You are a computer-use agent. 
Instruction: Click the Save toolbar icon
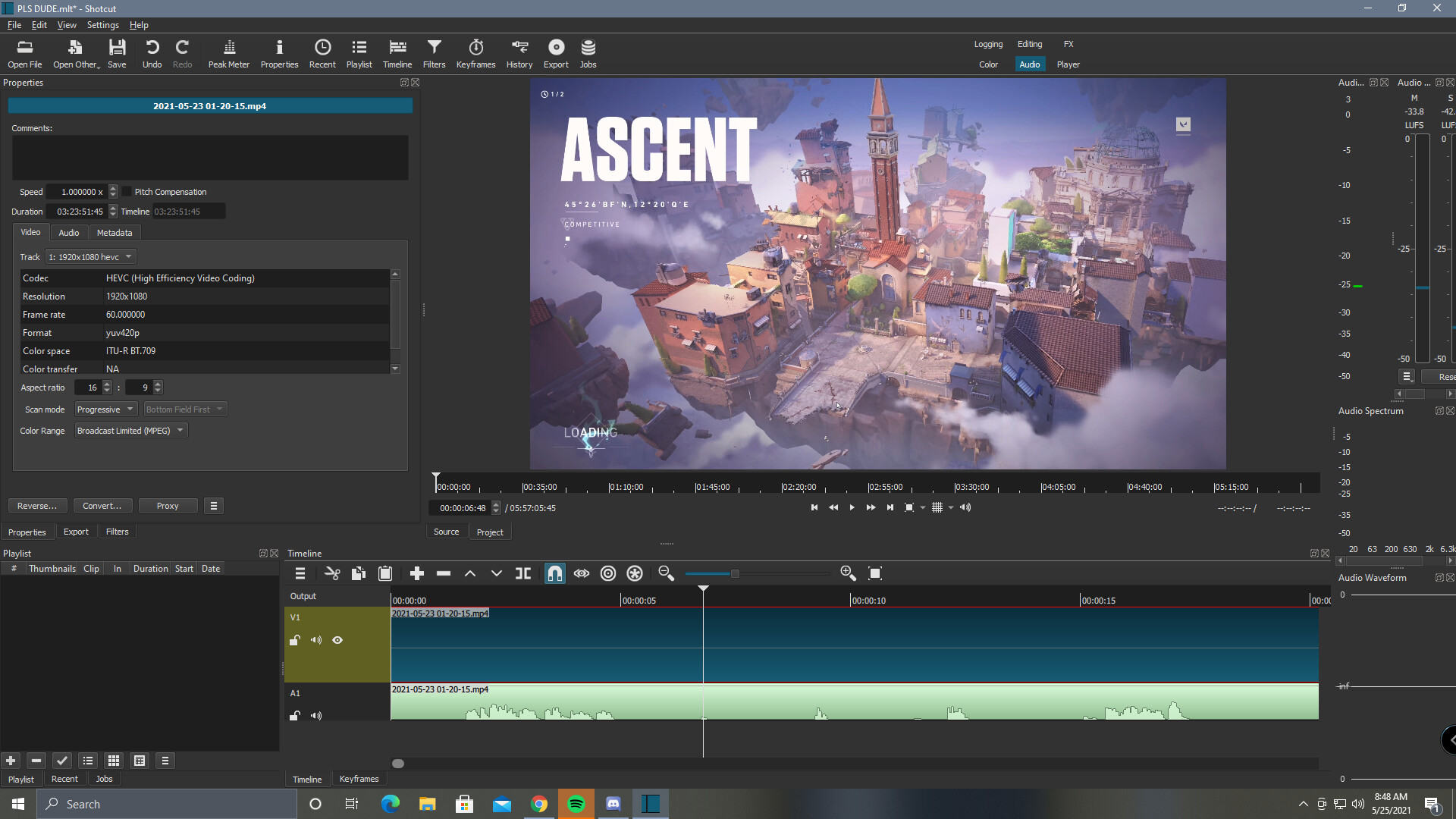[117, 54]
